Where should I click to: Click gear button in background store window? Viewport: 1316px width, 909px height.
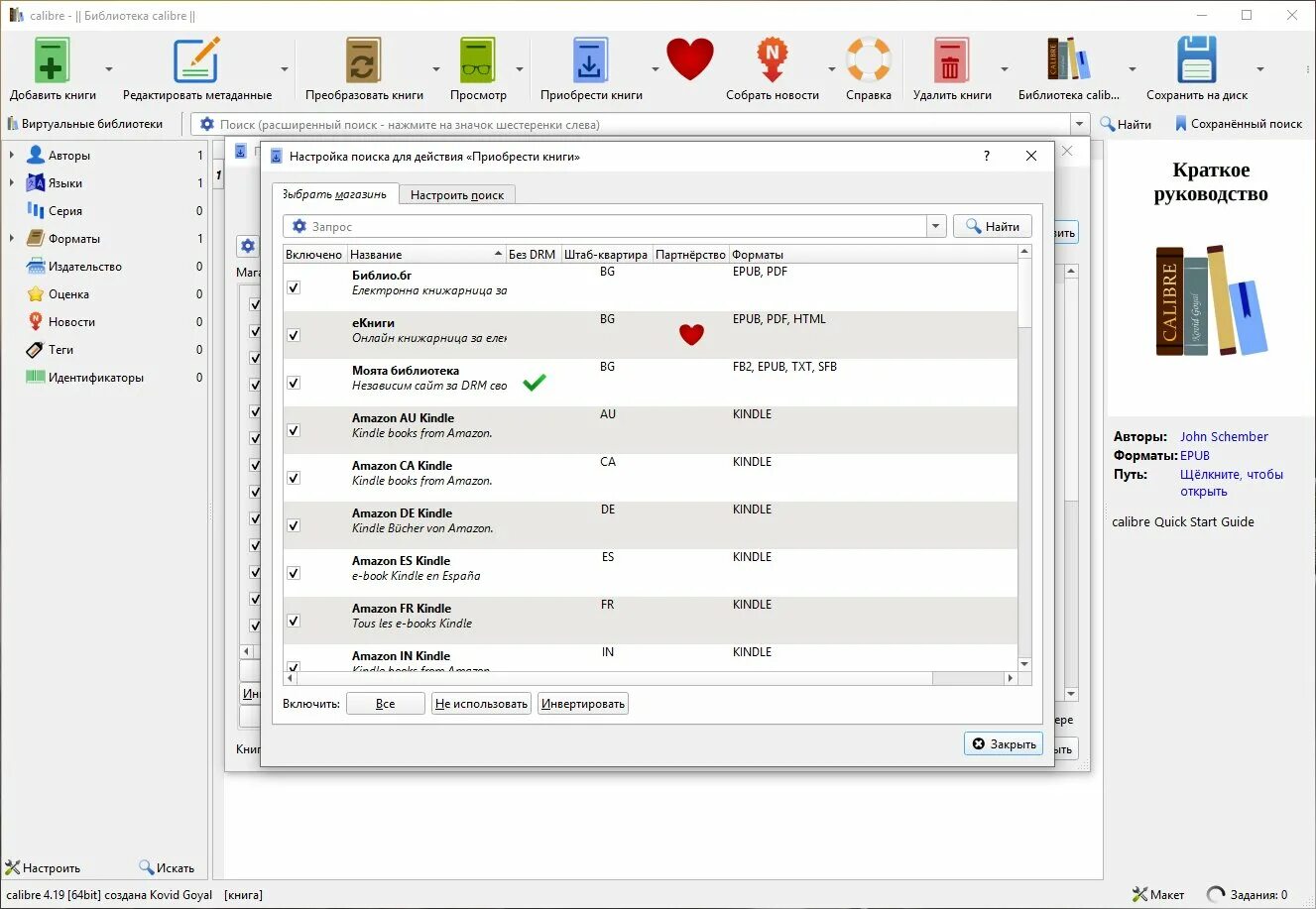click(248, 246)
